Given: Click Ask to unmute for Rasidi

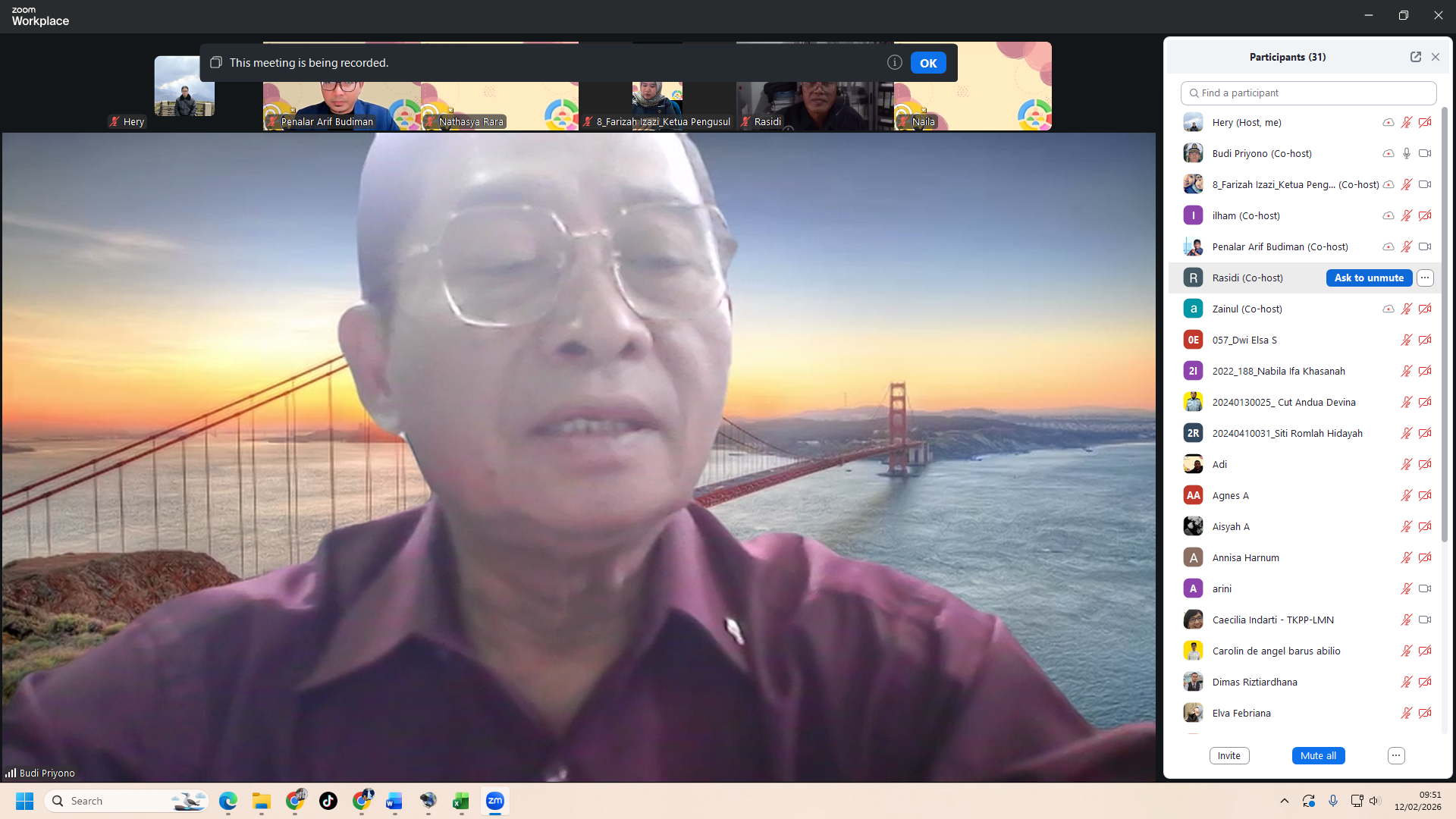Looking at the screenshot, I should (1369, 278).
